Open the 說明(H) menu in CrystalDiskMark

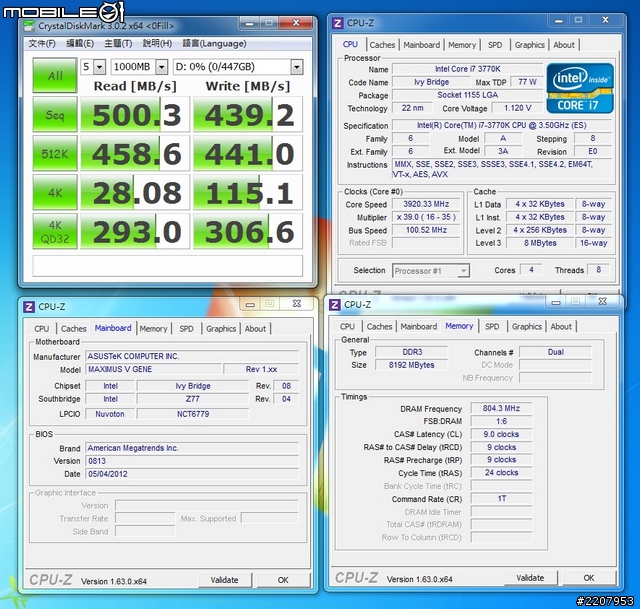pyautogui.click(x=157, y=44)
